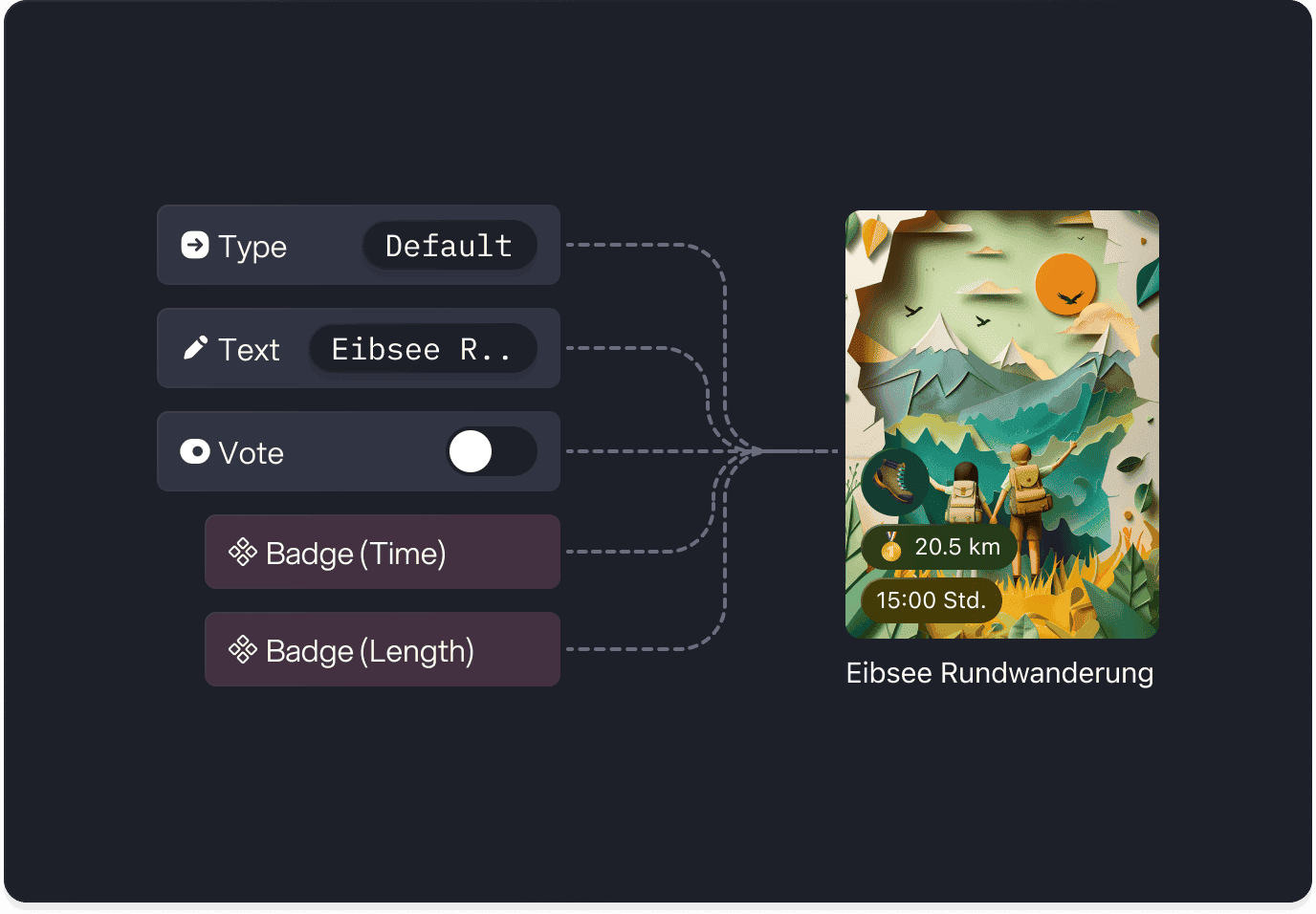The width and height of the screenshot is (1316, 914).
Task: Click the Text property label
Action: 249,350
